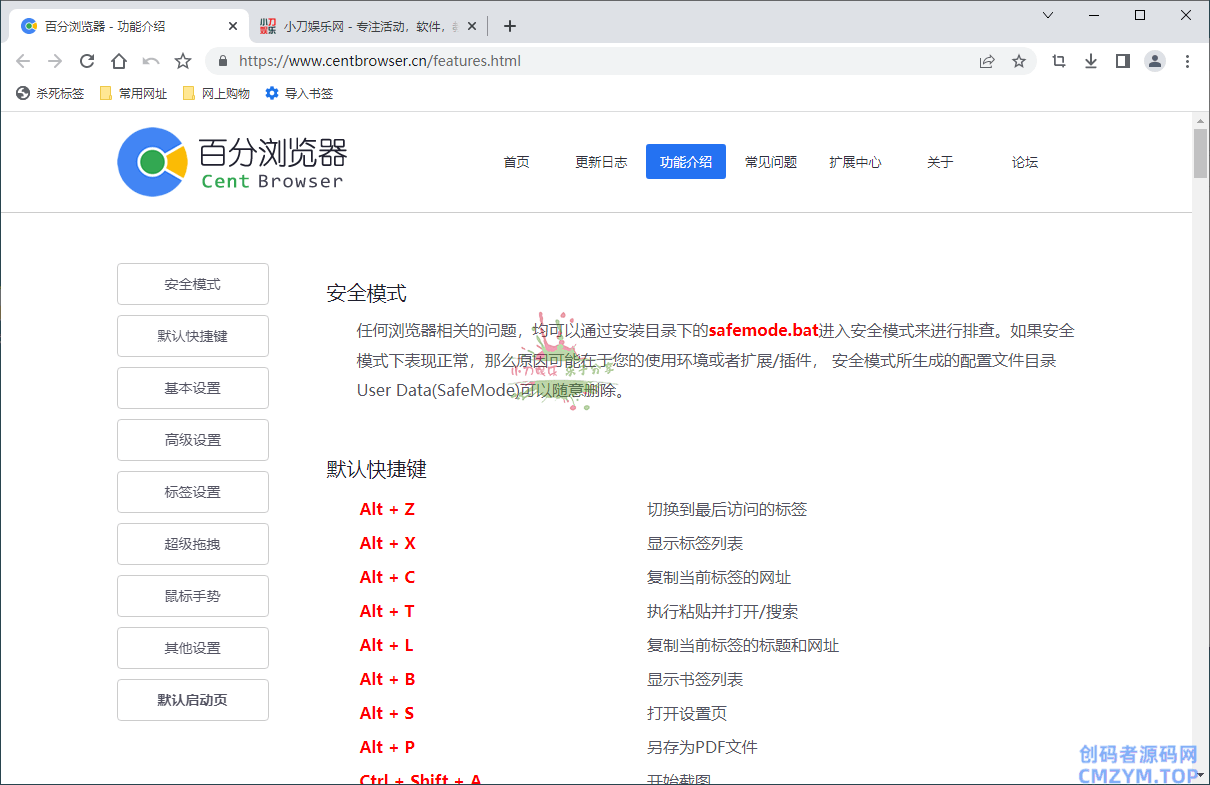The height and width of the screenshot is (785, 1210).
Task: Open 扩展中心 in the site navigation
Action: pyautogui.click(x=855, y=162)
